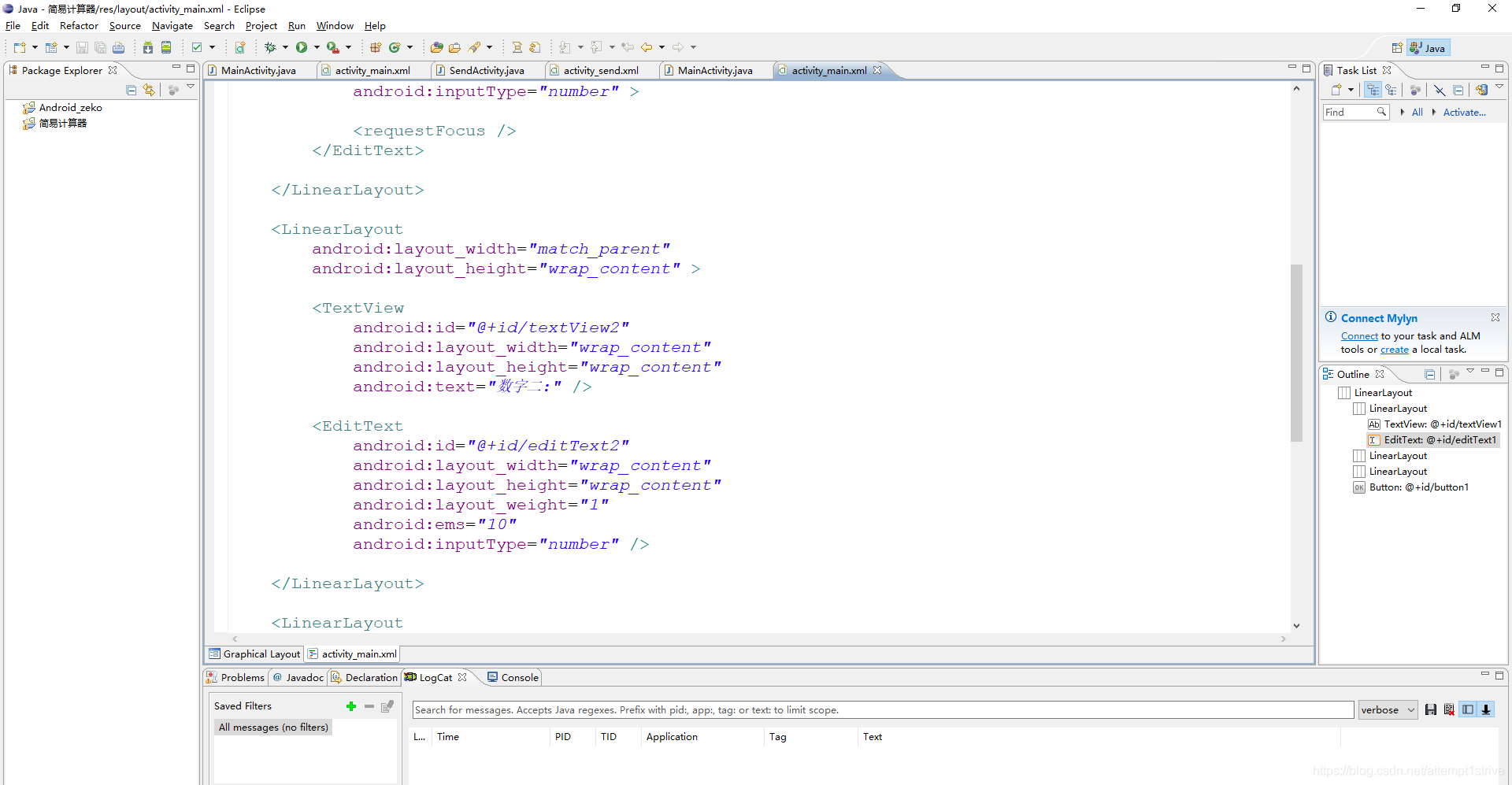
Task: Click magnifier icon in Task List Find
Action: click(1381, 112)
